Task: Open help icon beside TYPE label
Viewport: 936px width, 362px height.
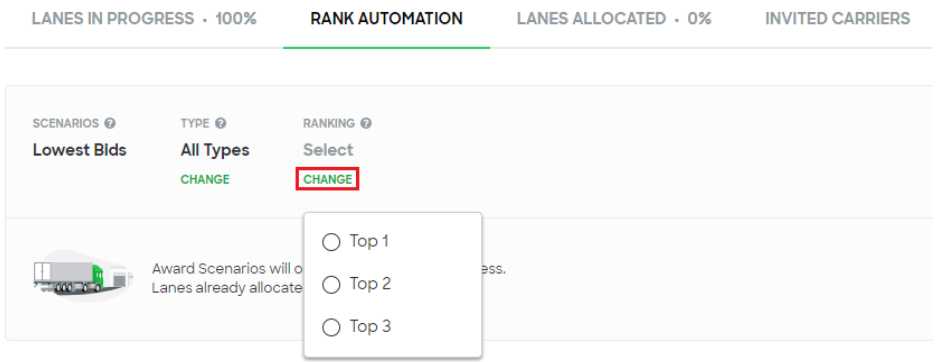Action: 221,124
